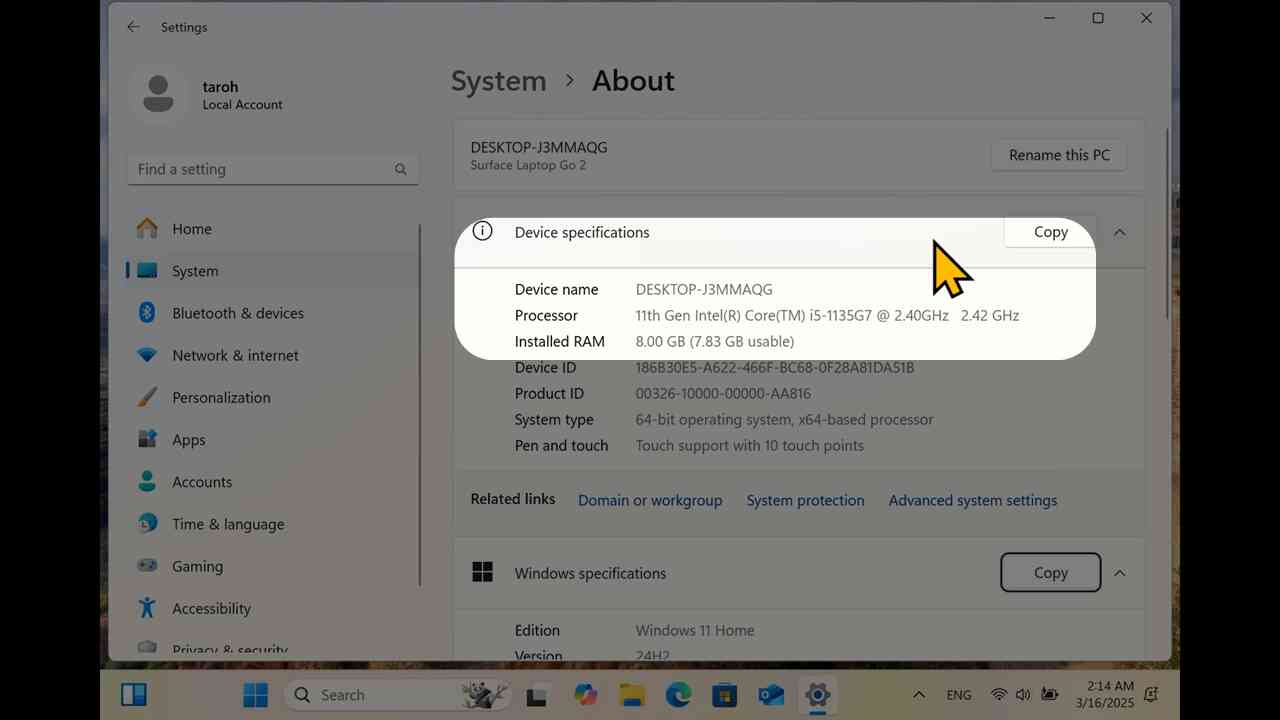Screen dimensions: 1280x720
Task: Click the search magnifier in Find a setting
Action: [400, 170]
